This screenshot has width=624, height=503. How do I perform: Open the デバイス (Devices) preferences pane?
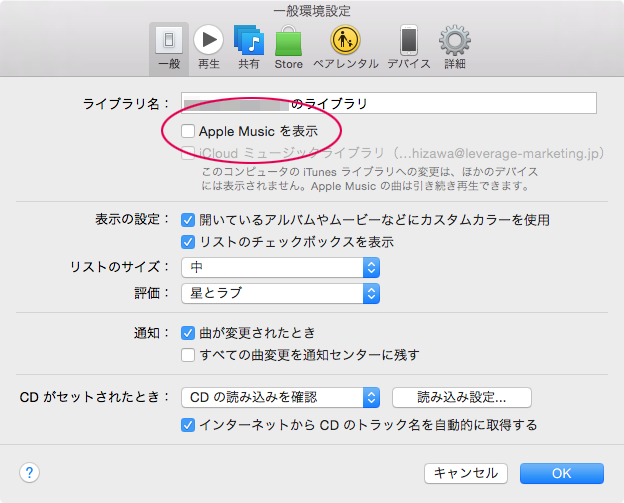tap(409, 48)
